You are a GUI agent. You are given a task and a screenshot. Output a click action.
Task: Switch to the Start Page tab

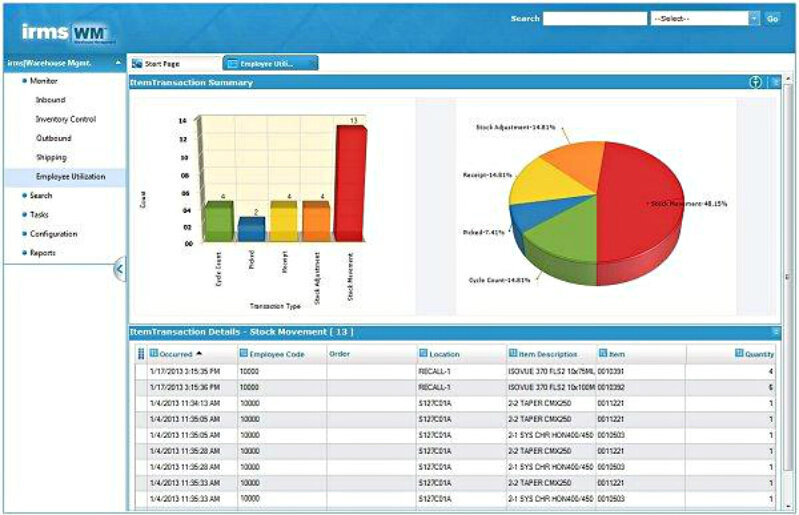(x=172, y=63)
